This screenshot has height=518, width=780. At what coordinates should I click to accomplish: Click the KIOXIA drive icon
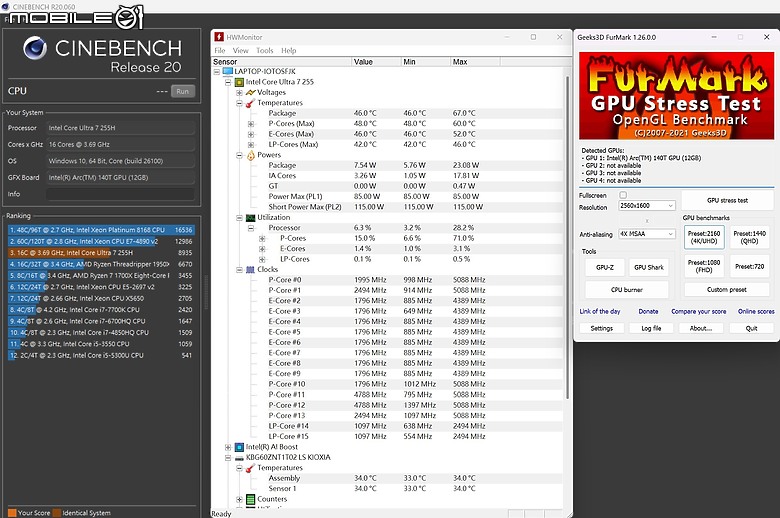click(x=239, y=457)
